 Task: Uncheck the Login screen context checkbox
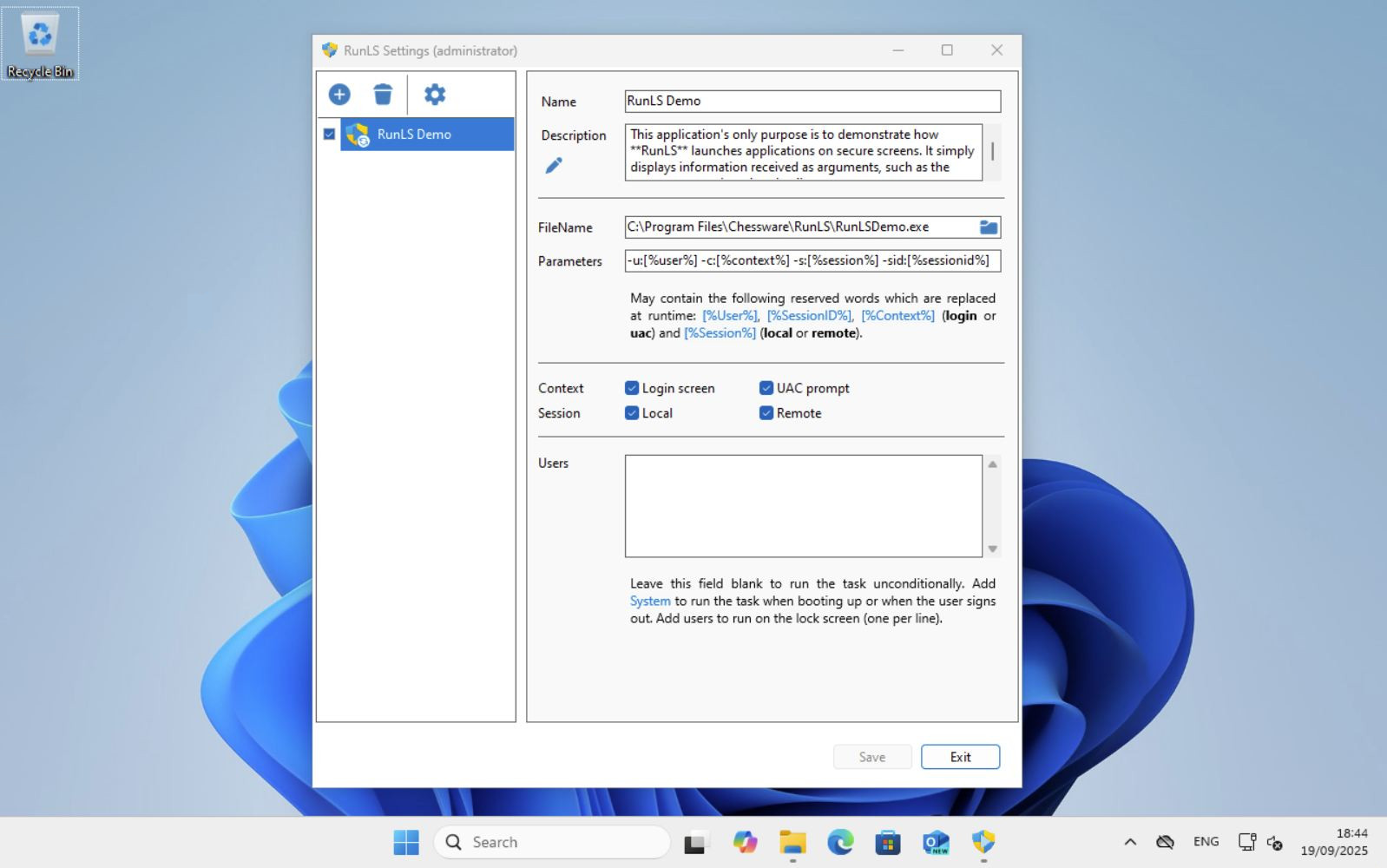[632, 388]
